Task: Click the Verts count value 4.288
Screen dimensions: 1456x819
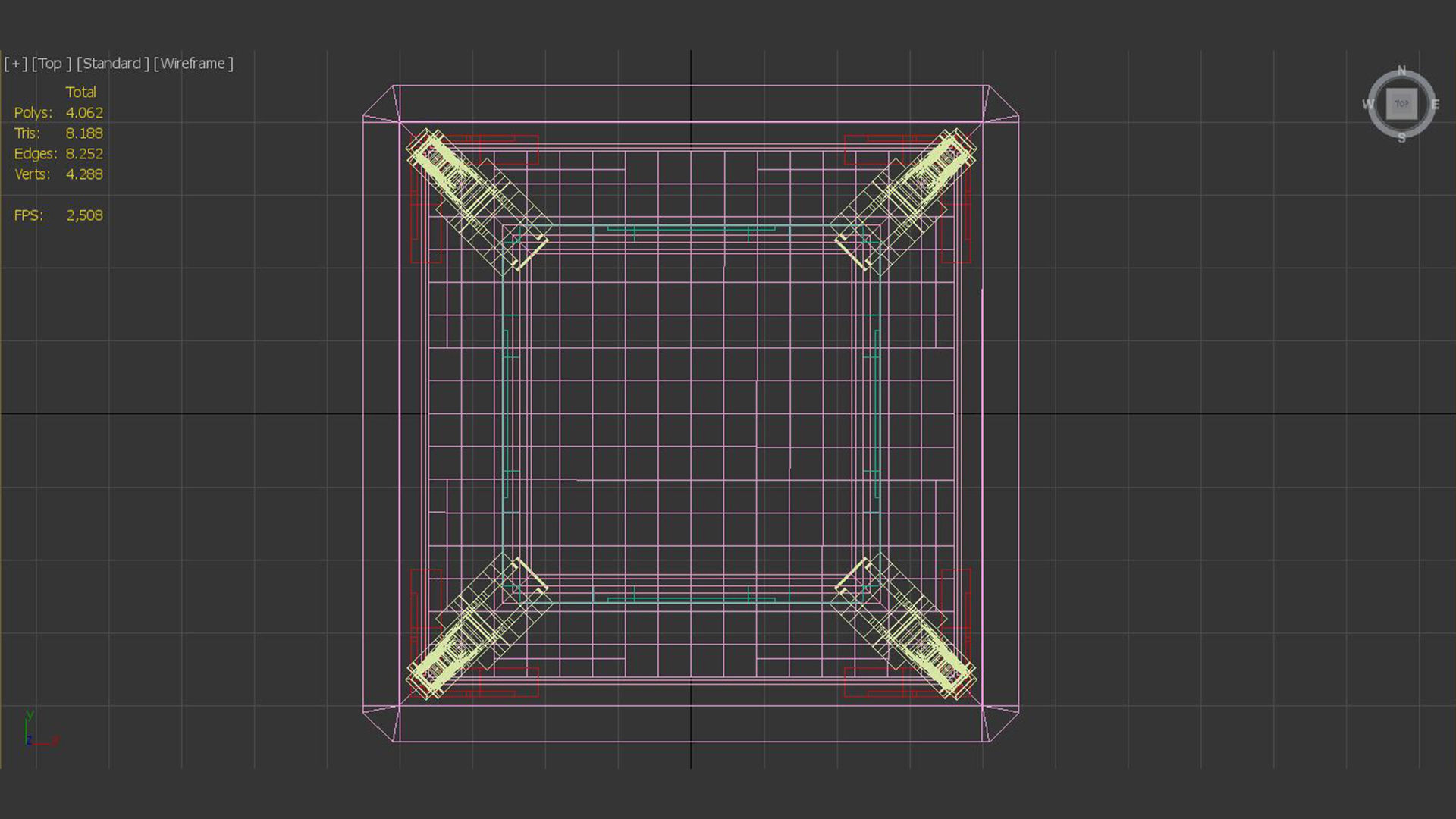Action: tap(84, 174)
